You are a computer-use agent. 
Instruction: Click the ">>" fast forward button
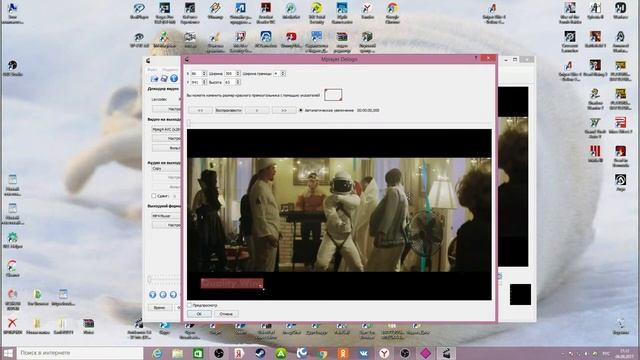pyautogui.click(x=284, y=110)
